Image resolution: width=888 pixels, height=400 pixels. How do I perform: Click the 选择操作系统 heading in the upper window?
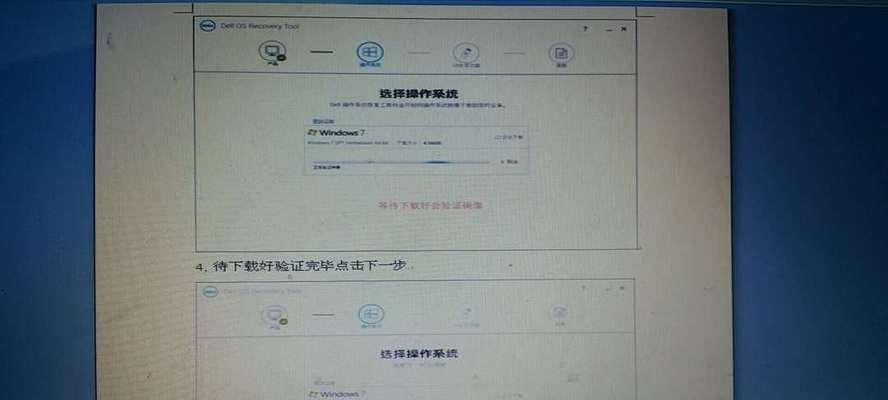coord(418,94)
